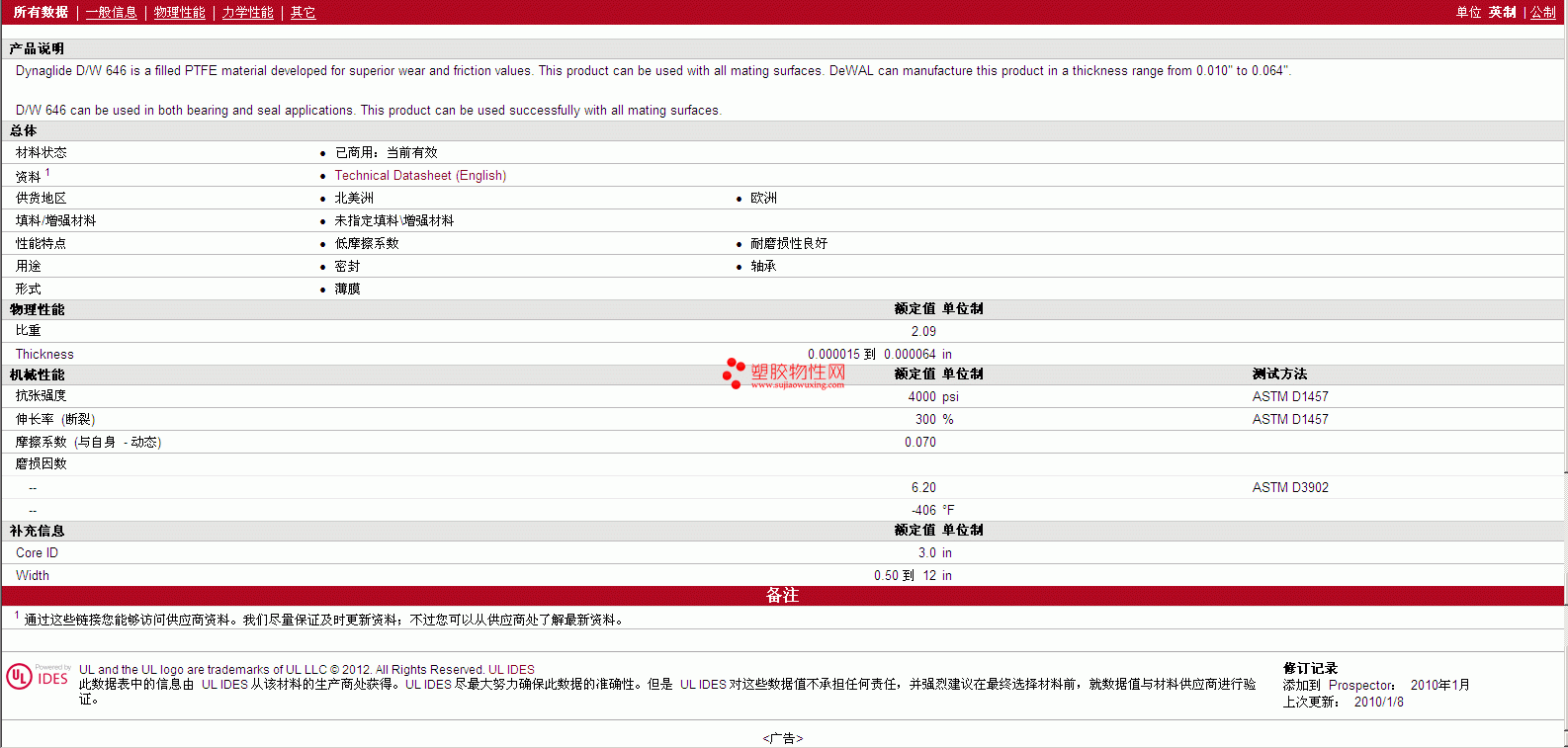Select 低摩擦系数 feature text

[x=367, y=243]
